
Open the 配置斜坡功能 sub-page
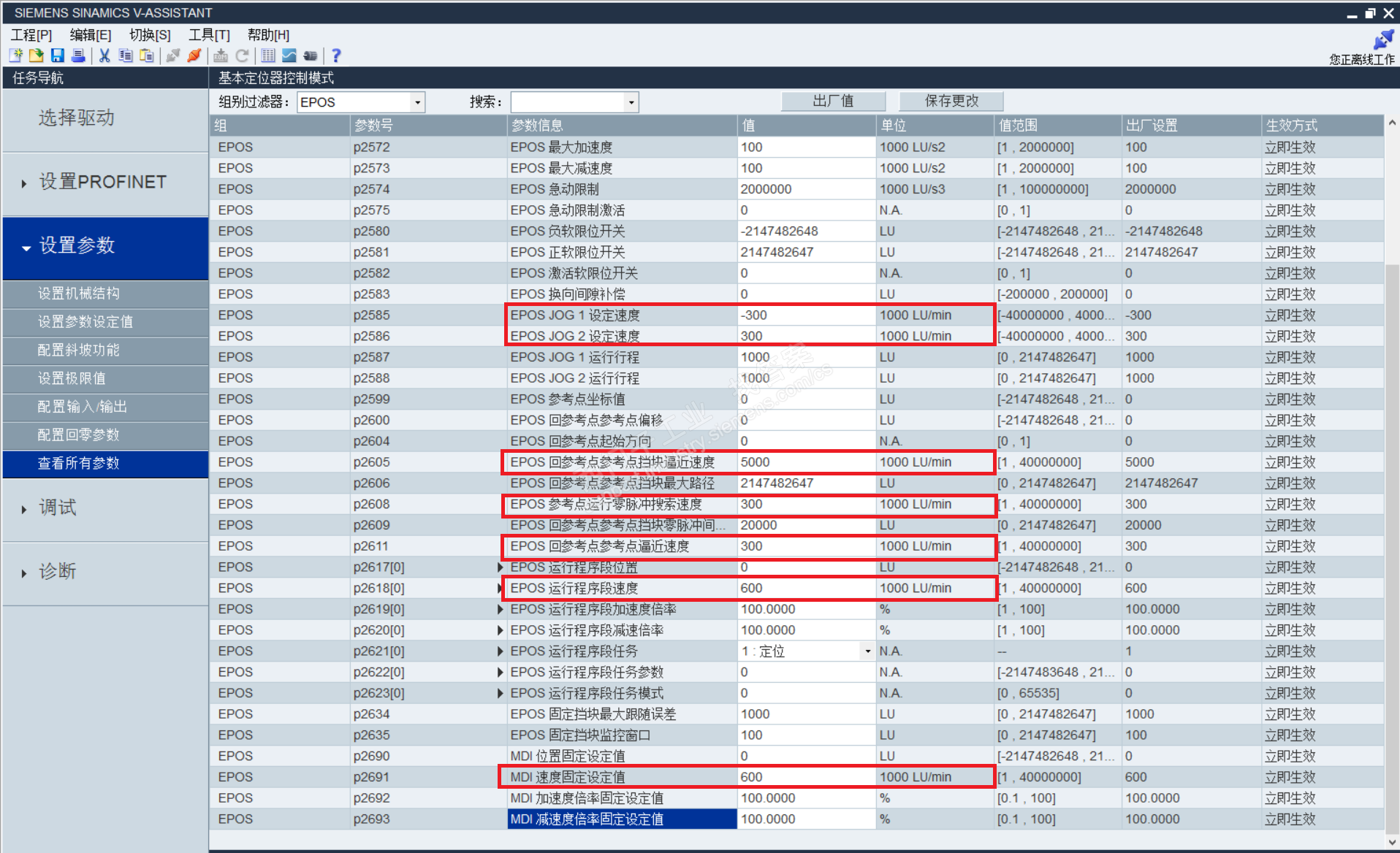point(105,350)
